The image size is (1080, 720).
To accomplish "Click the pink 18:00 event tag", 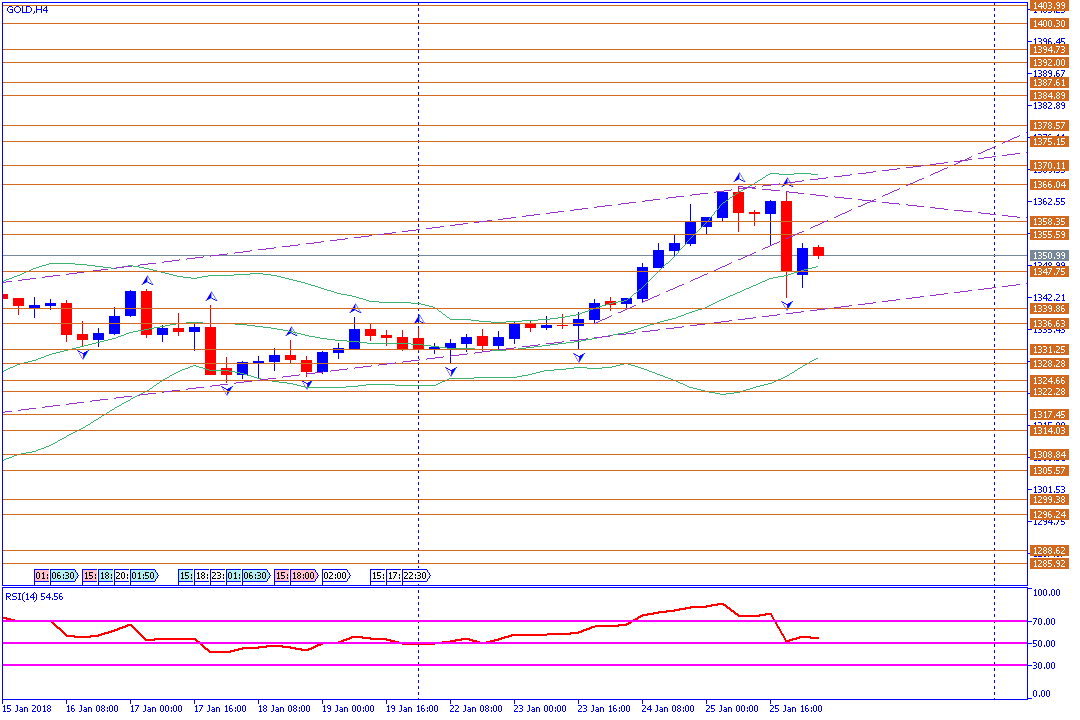I will [304, 576].
